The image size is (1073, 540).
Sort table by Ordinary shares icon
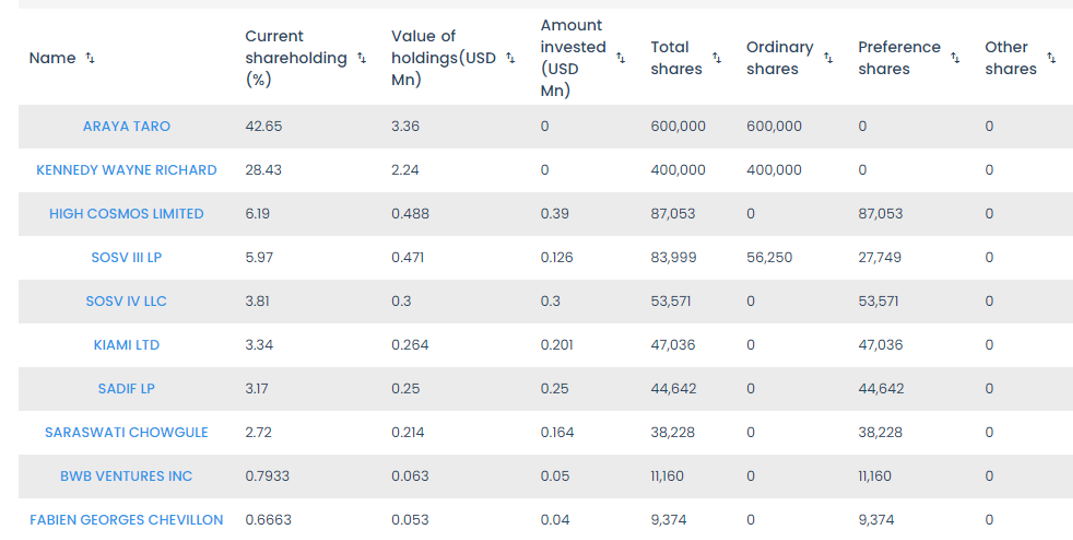point(828,58)
